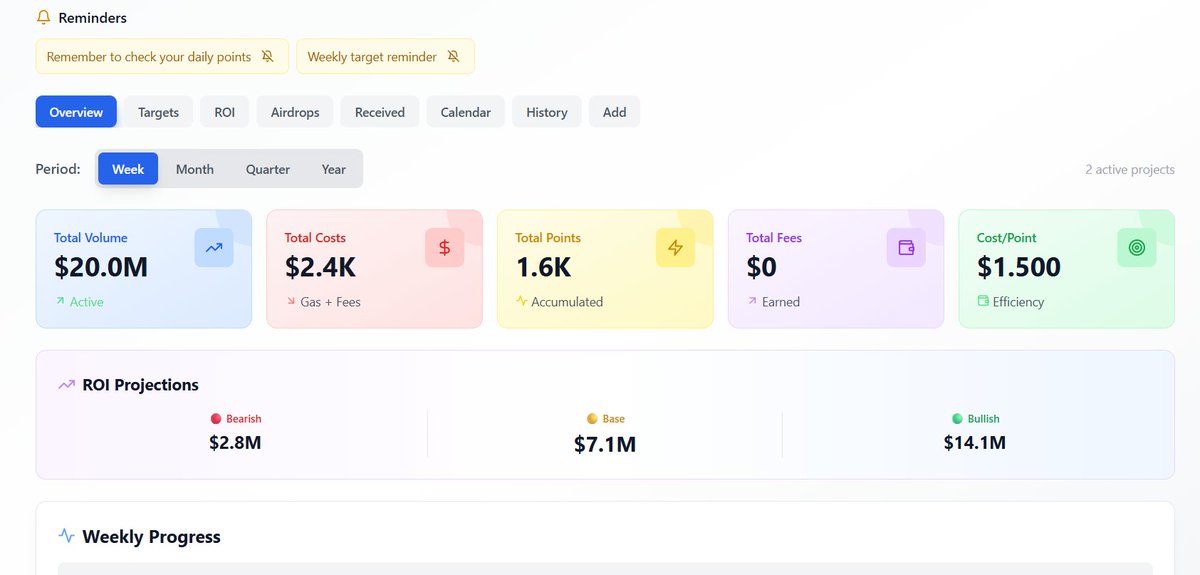Image resolution: width=1200 pixels, height=575 pixels.
Task: Click the arrow icon beside Earned
Action: (752, 301)
